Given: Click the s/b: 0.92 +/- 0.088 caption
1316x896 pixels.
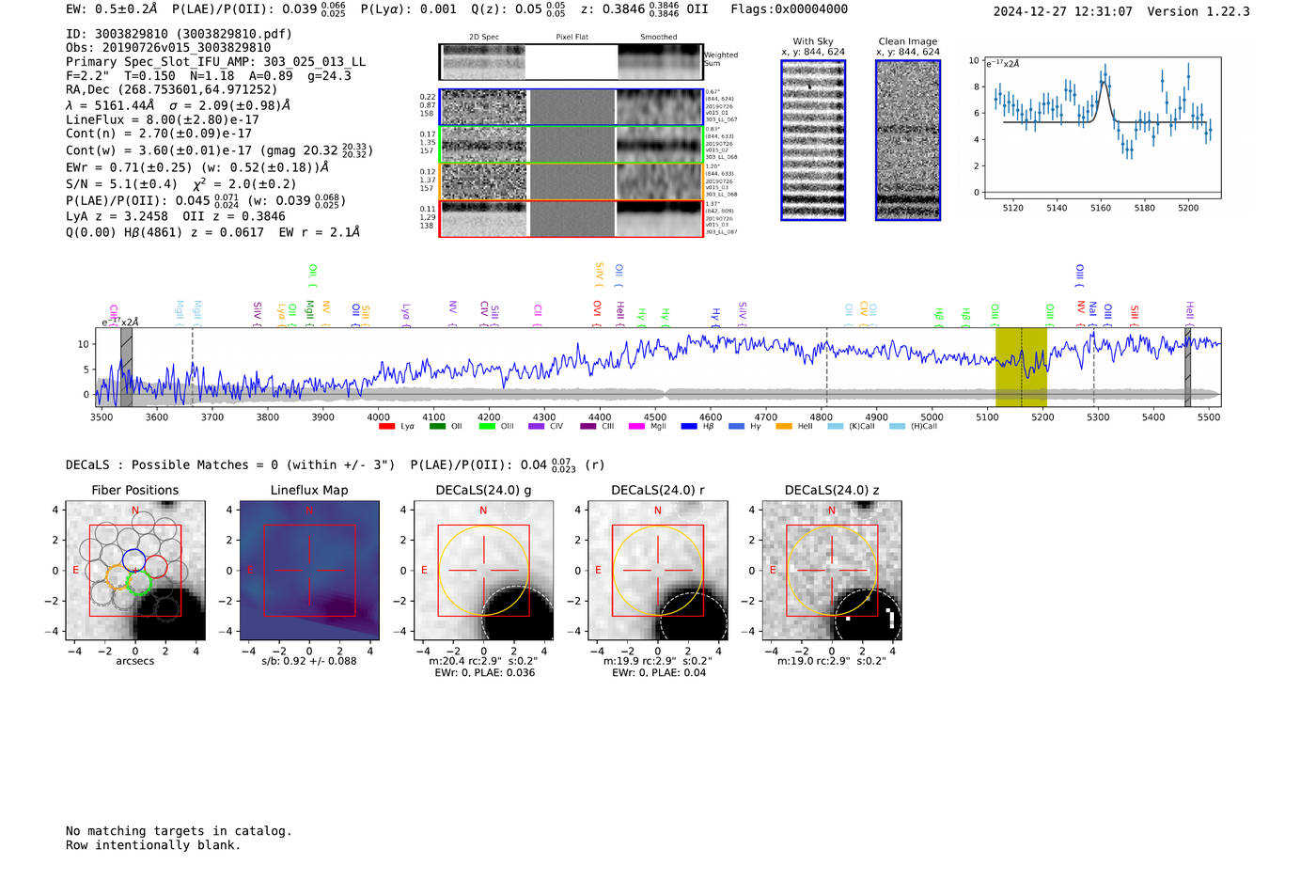Looking at the screenshot, I should (309, 661).
